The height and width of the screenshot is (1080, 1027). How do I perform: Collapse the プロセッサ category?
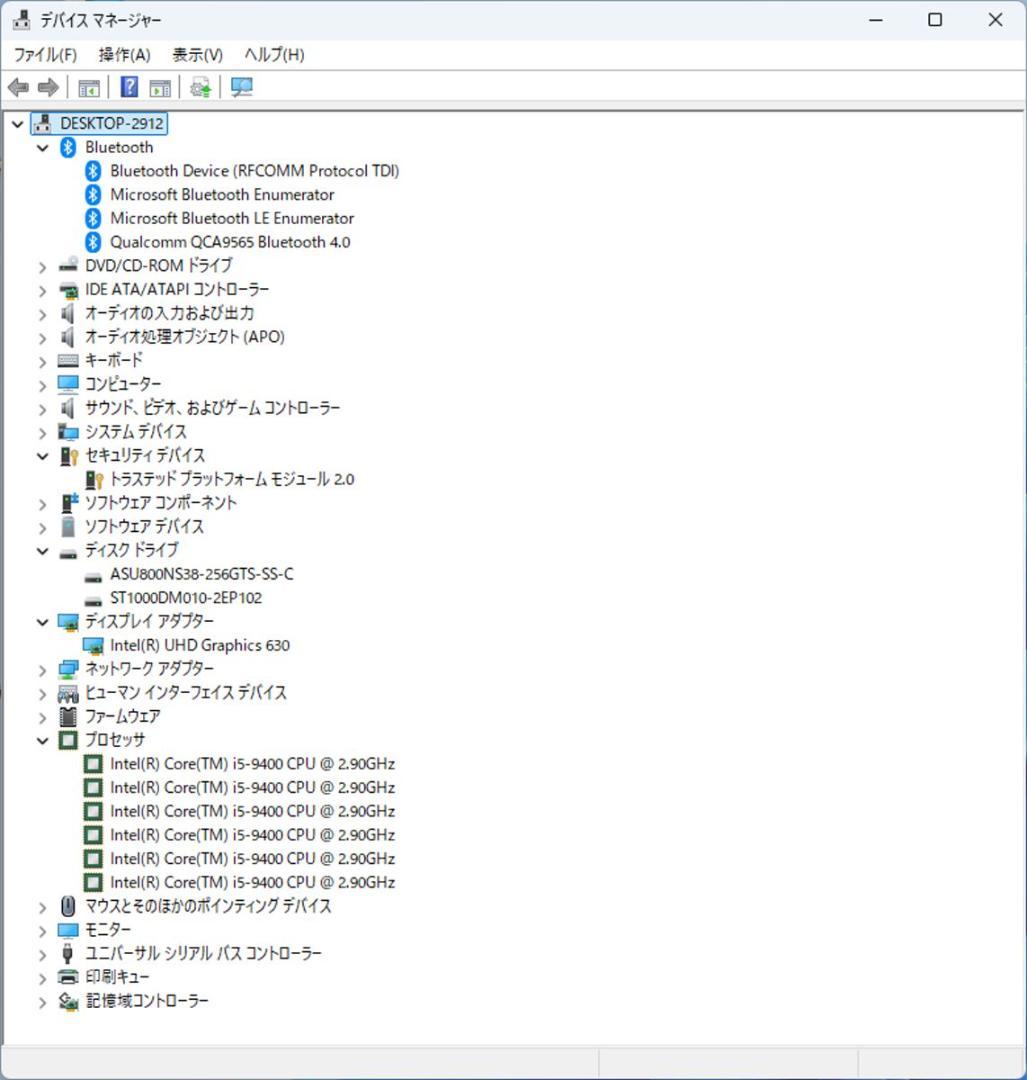42,740
